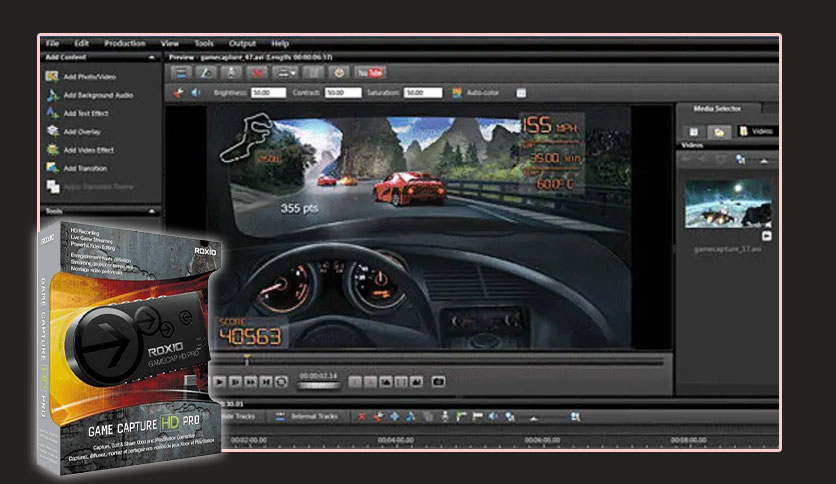Click the second preview toolbar icon

tap(206, 72)
